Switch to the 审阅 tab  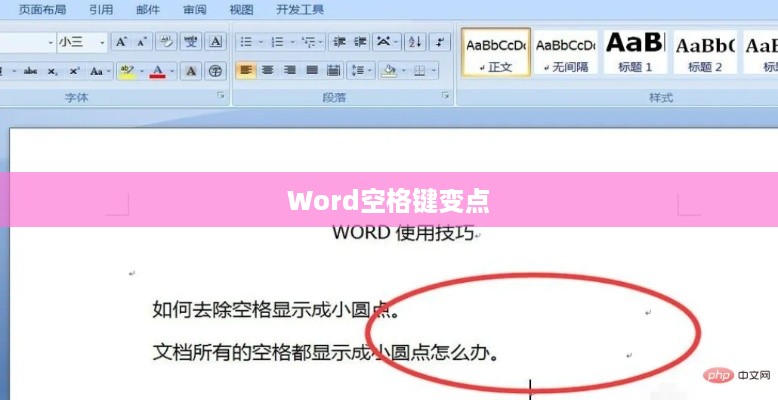coord(194,9)
